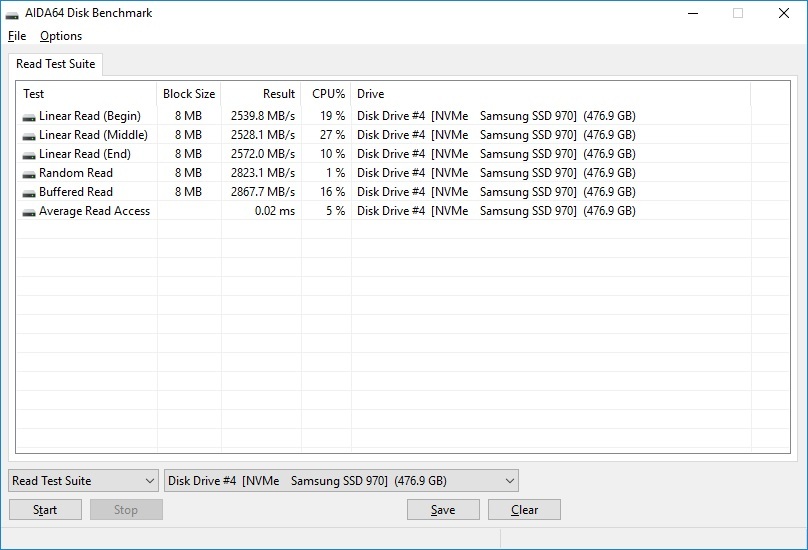Click the Average Read Access disk icon
Viewport: 808px width, 550px height.
[28, 211]
